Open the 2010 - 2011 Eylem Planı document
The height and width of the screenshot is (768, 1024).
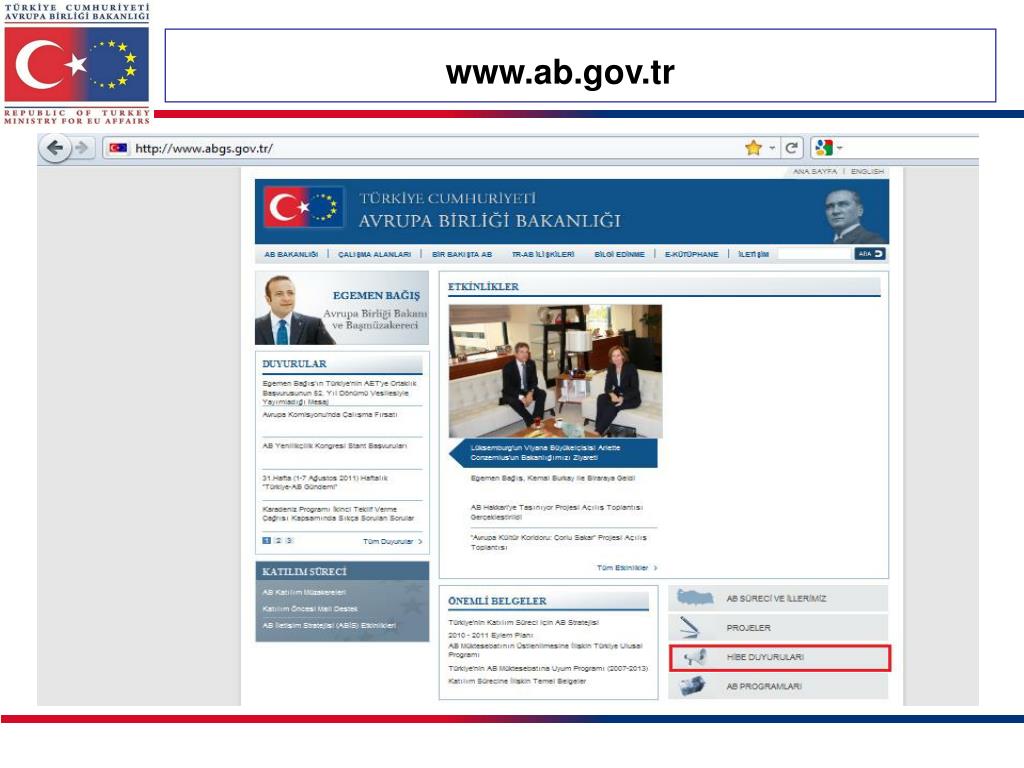490,635
